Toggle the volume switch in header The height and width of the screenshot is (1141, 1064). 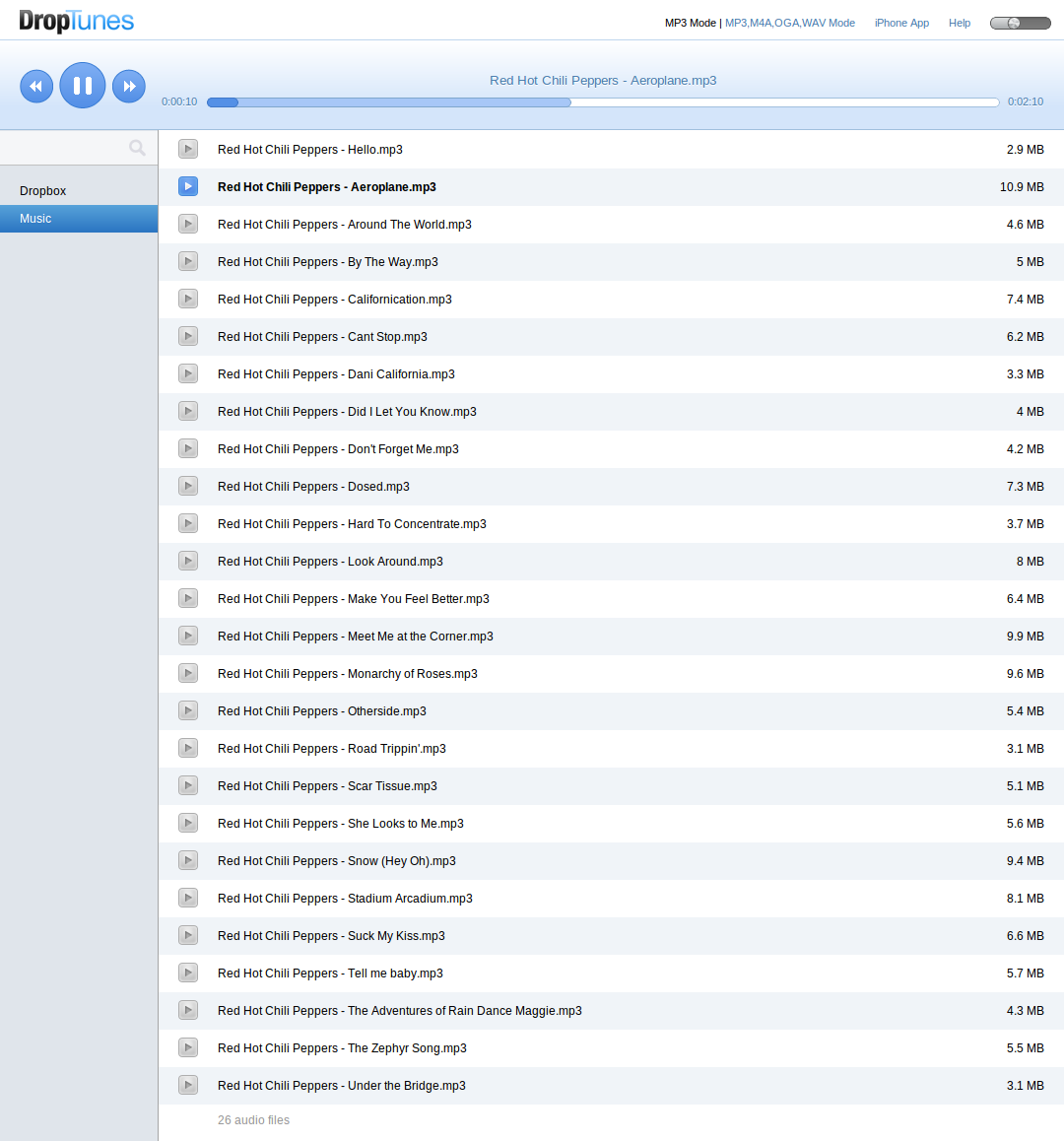[x=1020, y=23]
